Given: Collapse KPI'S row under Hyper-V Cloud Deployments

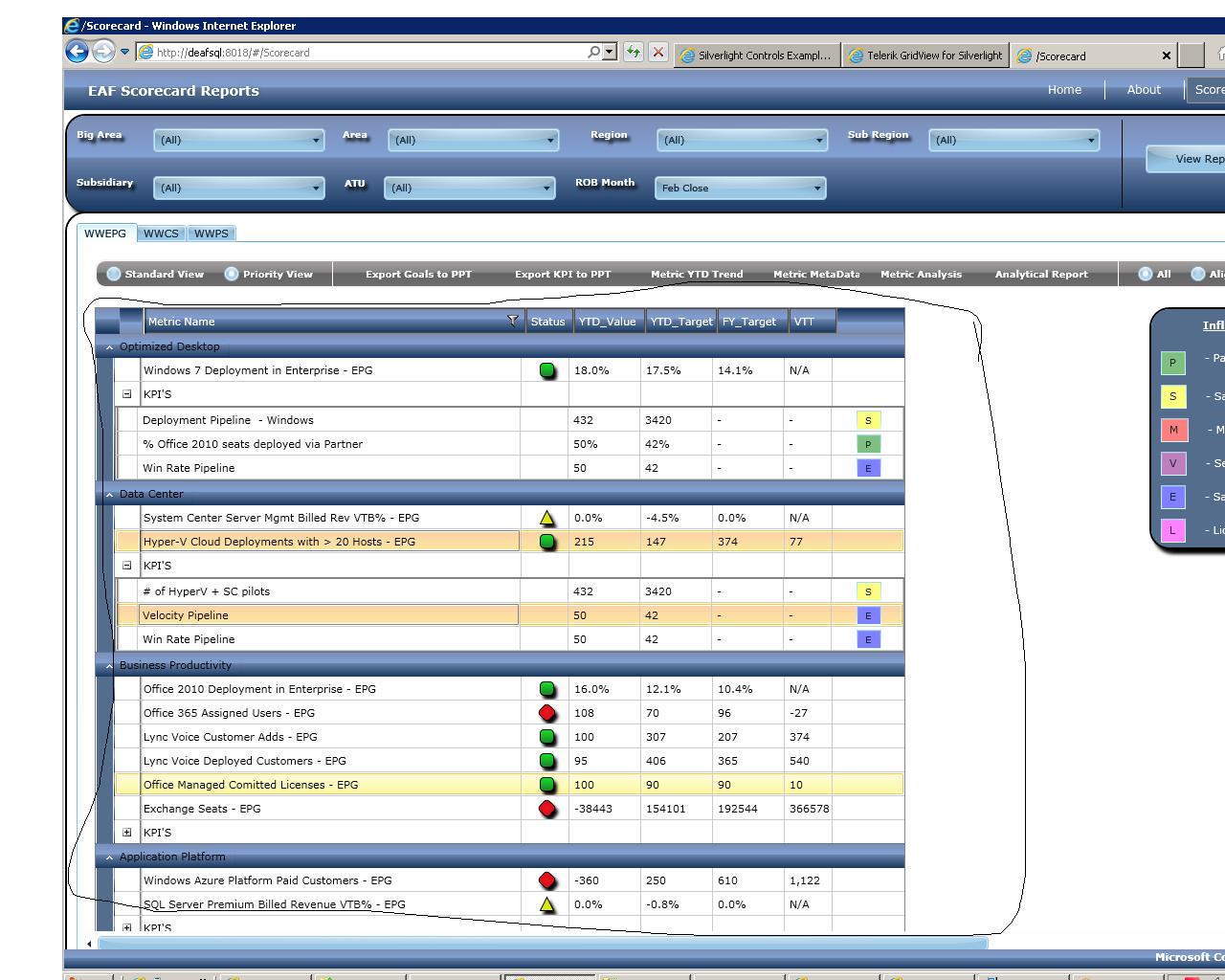Looking at the screenshot, I should pos(126,566).
